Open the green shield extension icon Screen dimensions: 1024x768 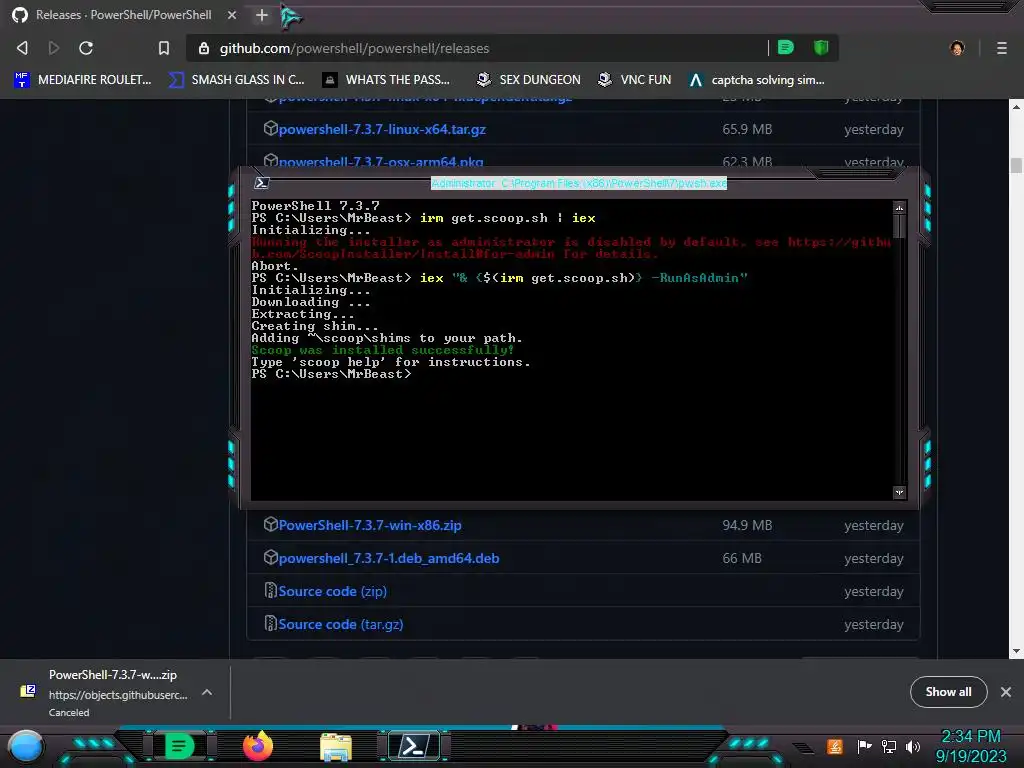click(x=821, y=47)
